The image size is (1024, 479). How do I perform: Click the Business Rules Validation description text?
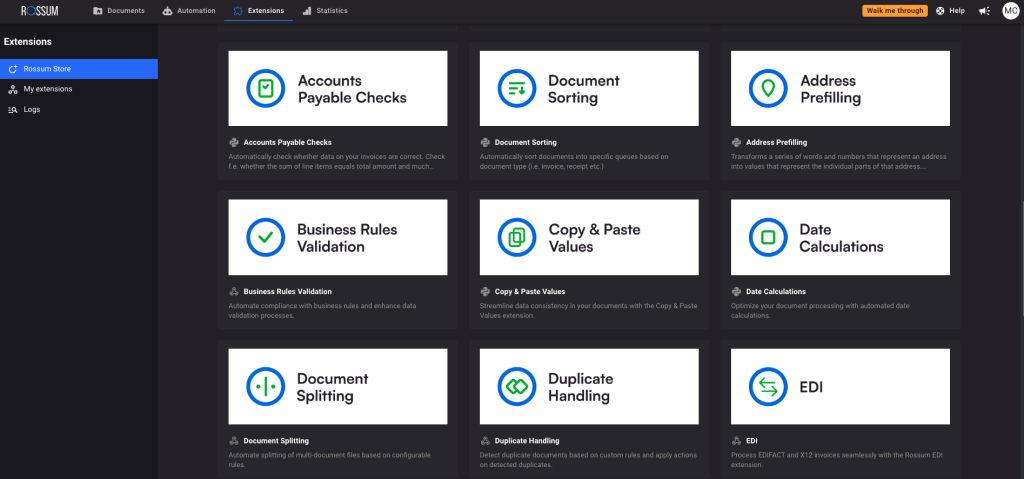click(x=323, y=310)
